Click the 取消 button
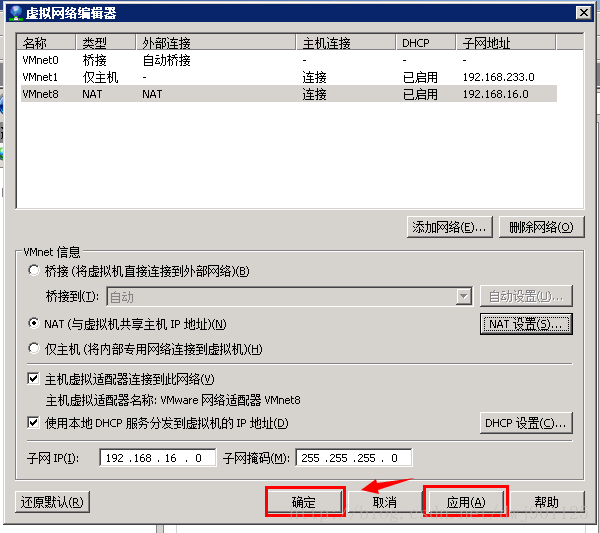 (x=385, y=502)
